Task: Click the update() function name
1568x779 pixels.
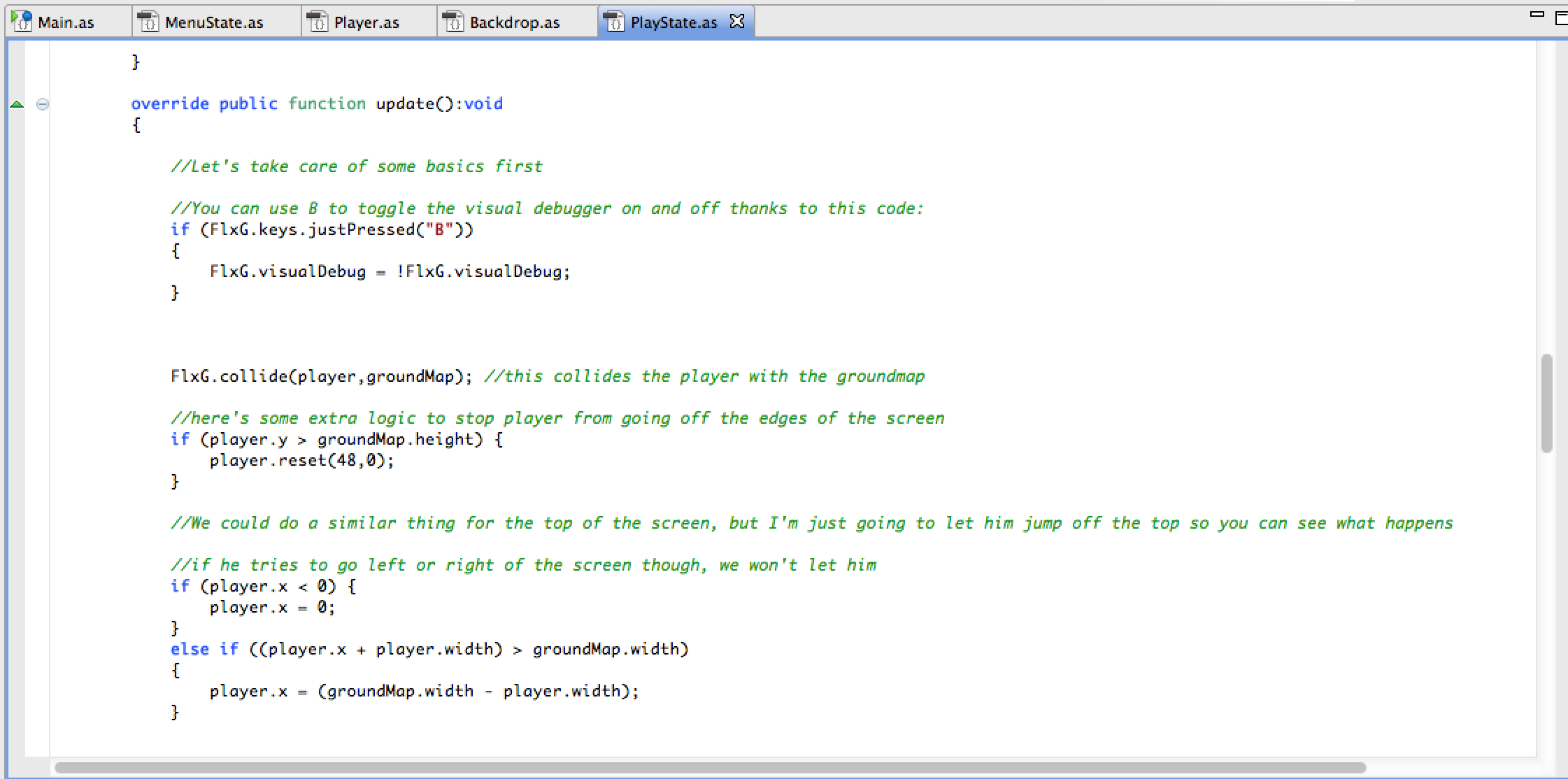Action: (405, 103)
